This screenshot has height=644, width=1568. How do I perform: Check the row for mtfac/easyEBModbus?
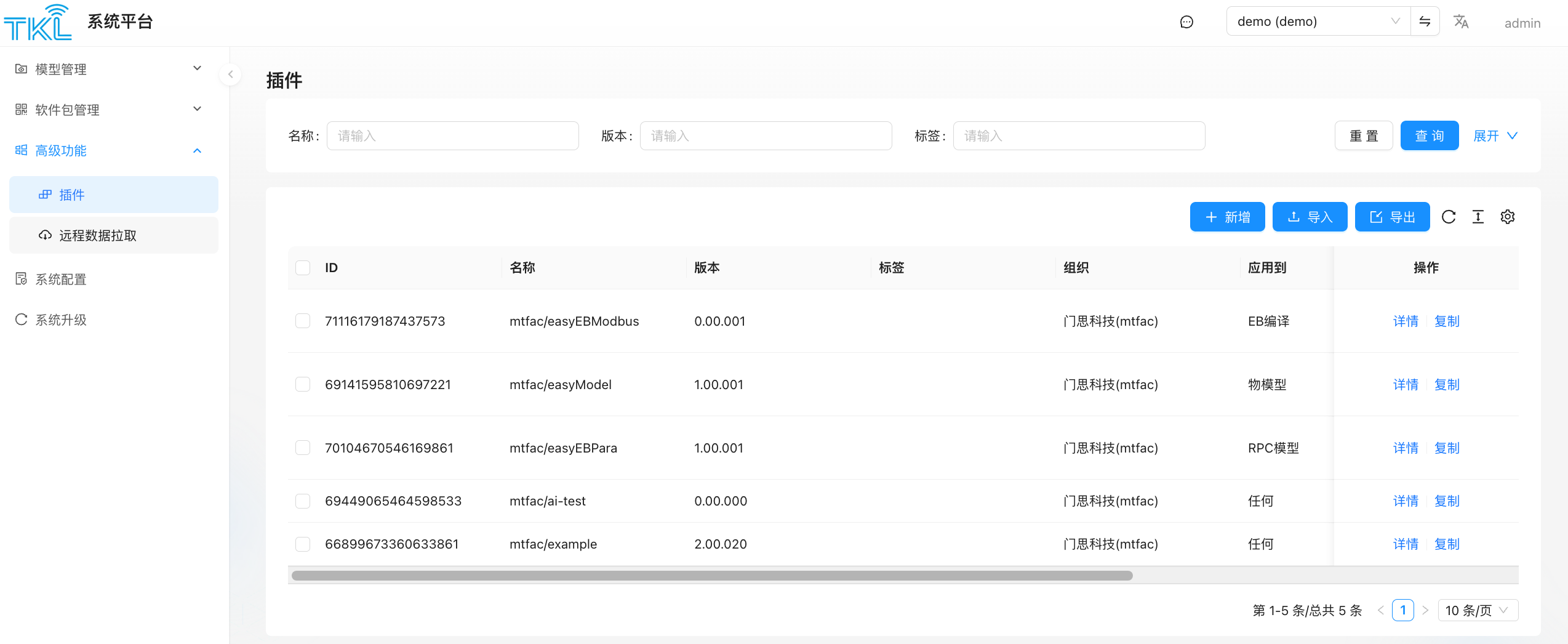[303, 321]
